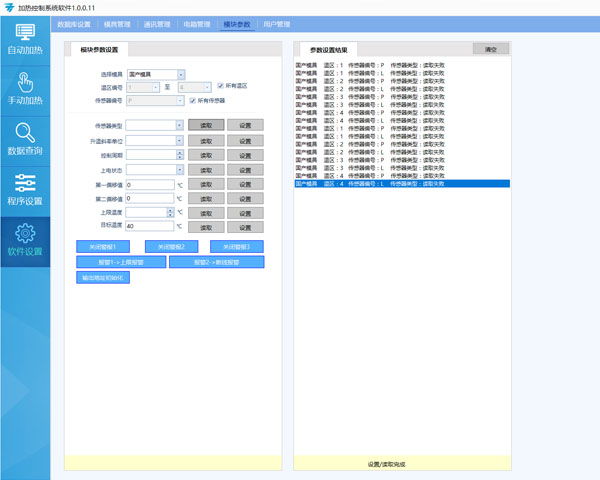Toggle the 所有传感器 checkbox
Image resolution: width=600 pixels, height=480 pixels.
click(192, 100)
